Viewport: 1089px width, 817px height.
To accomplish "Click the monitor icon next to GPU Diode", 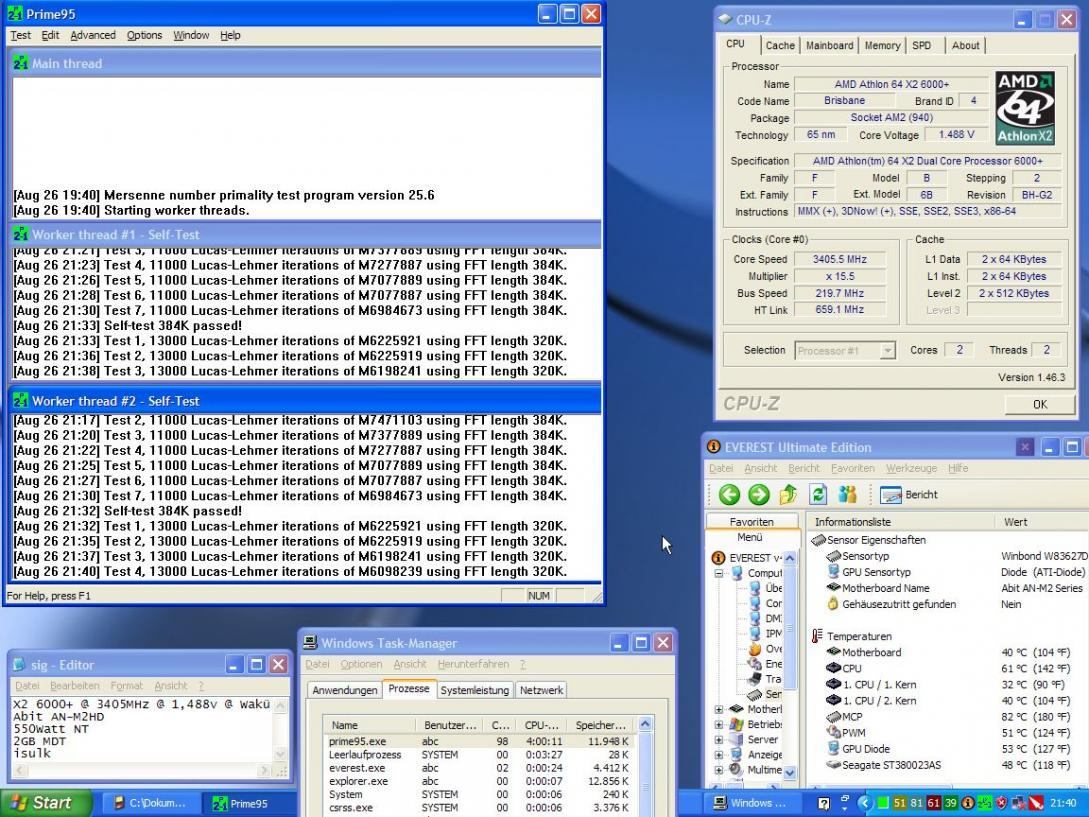I will [x=833, y=748].
